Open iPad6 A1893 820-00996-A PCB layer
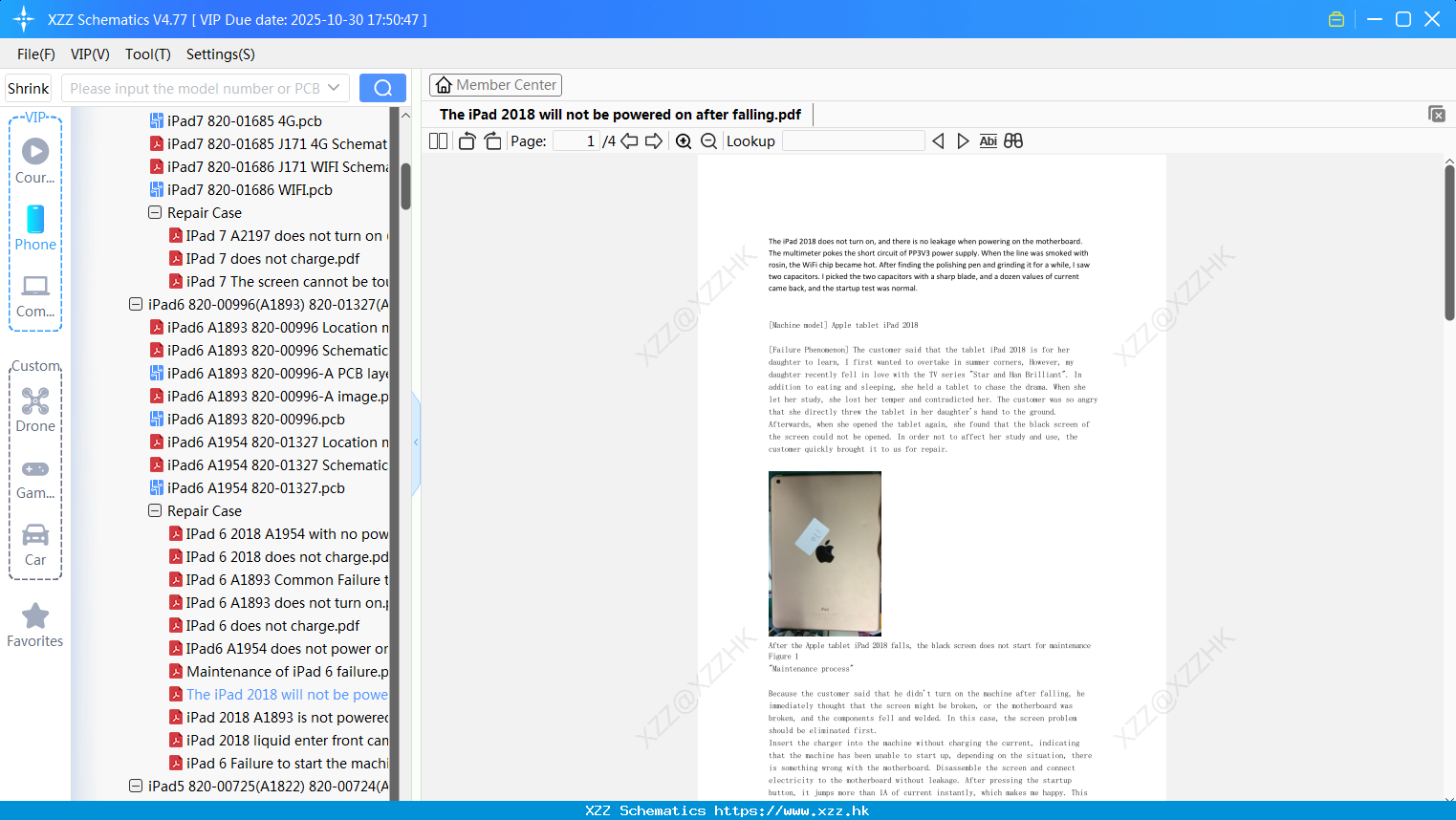Image resolution: width=1456 pixels, height=820 pixels. [269, 373]
